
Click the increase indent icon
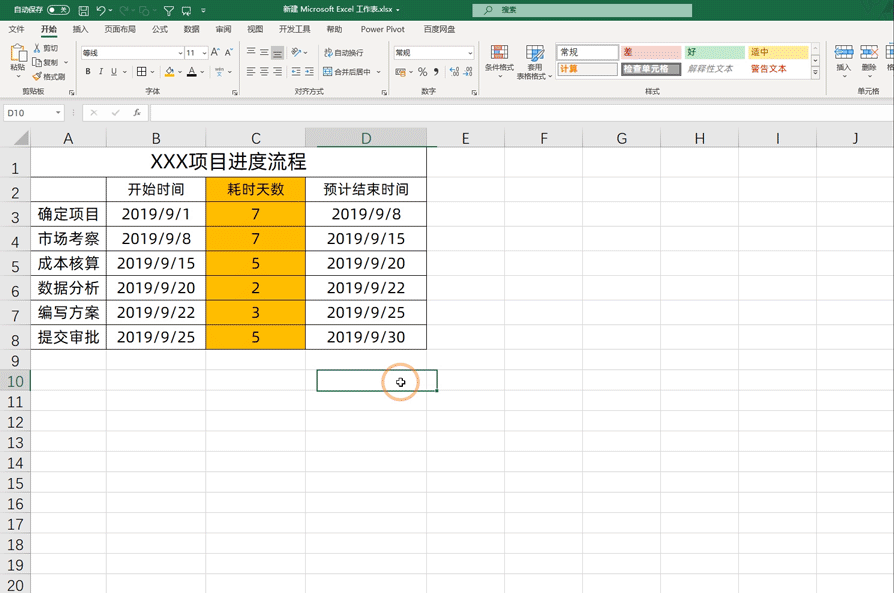[x=309, y=71]
